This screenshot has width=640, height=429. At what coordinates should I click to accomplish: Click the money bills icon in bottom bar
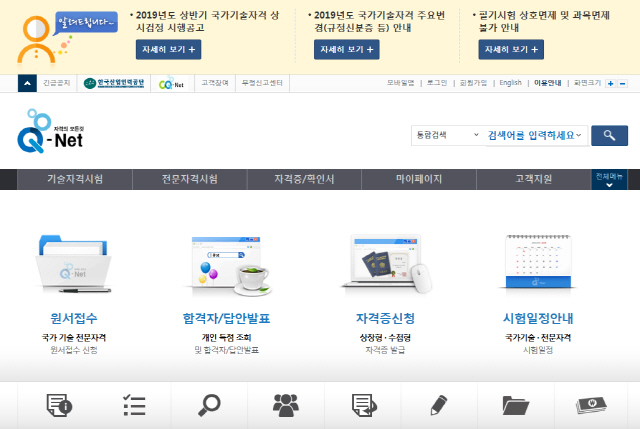(x=591, y=405)
